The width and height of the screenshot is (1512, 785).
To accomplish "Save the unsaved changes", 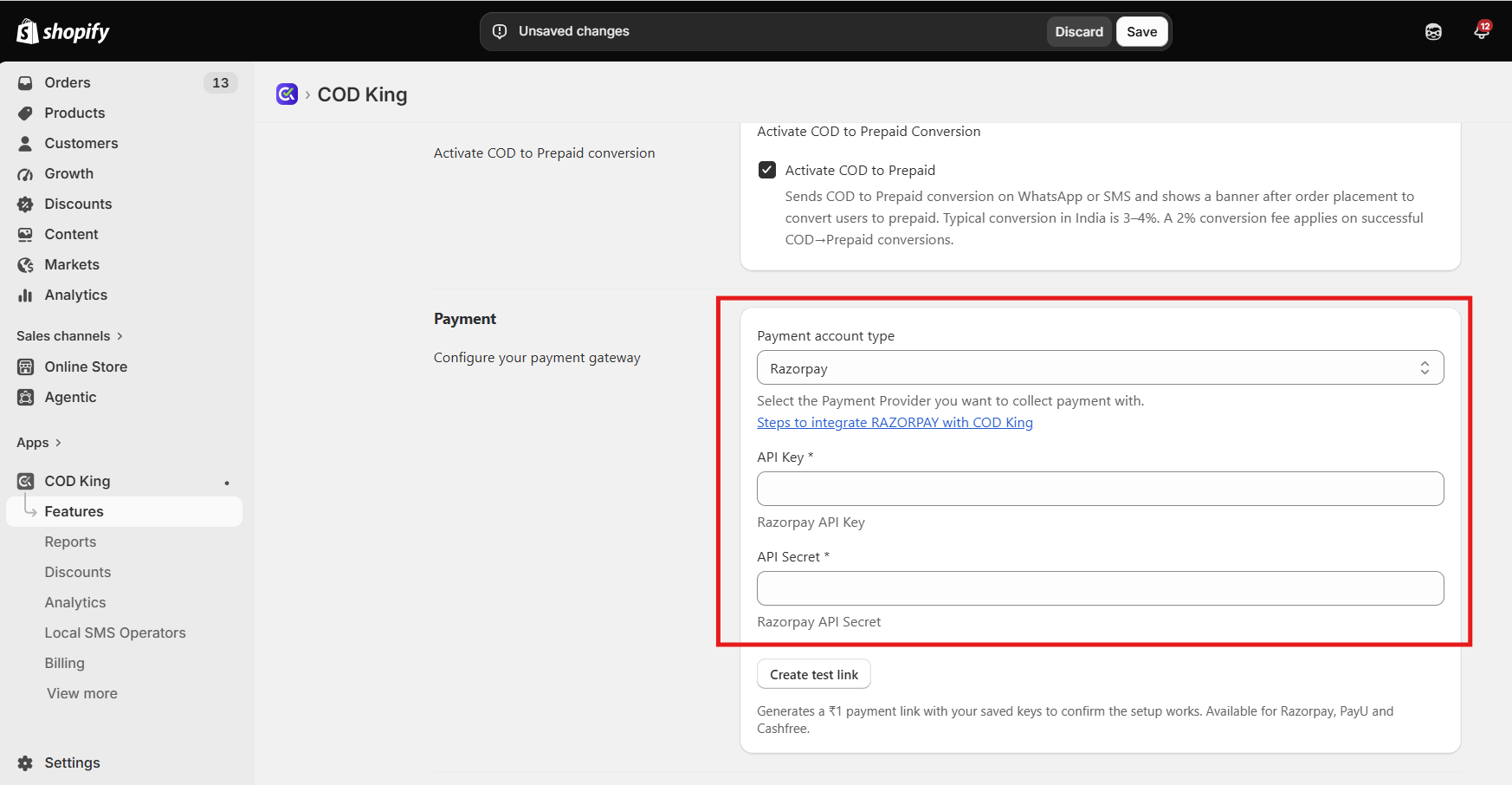I will point(1141,31).
